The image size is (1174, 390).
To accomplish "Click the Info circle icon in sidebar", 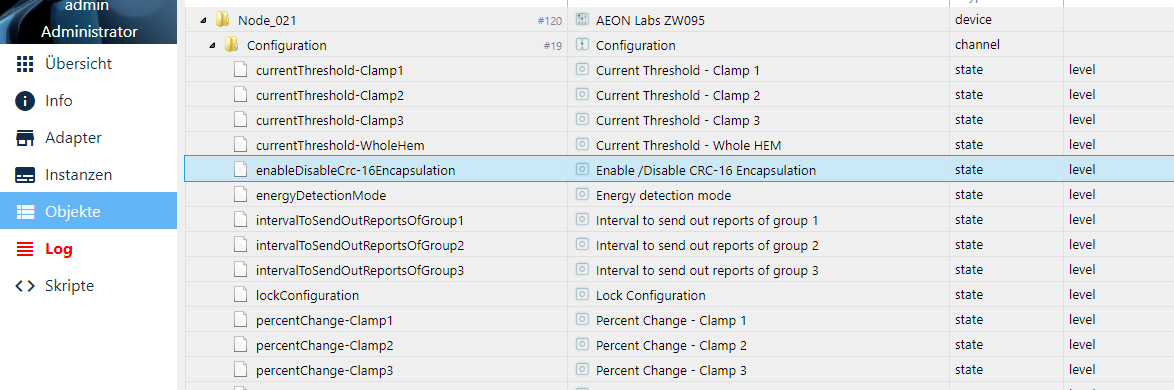I will [25, 101].
